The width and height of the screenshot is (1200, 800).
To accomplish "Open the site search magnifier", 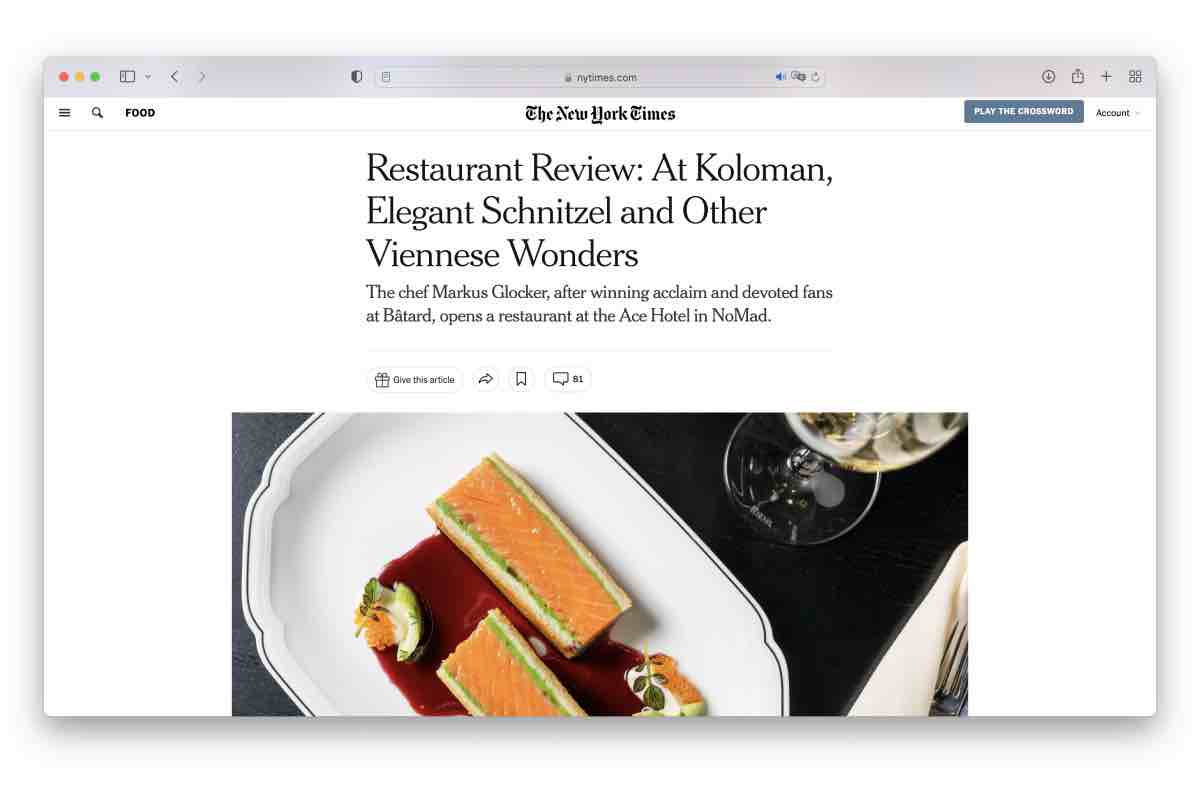I will [97, 113].
